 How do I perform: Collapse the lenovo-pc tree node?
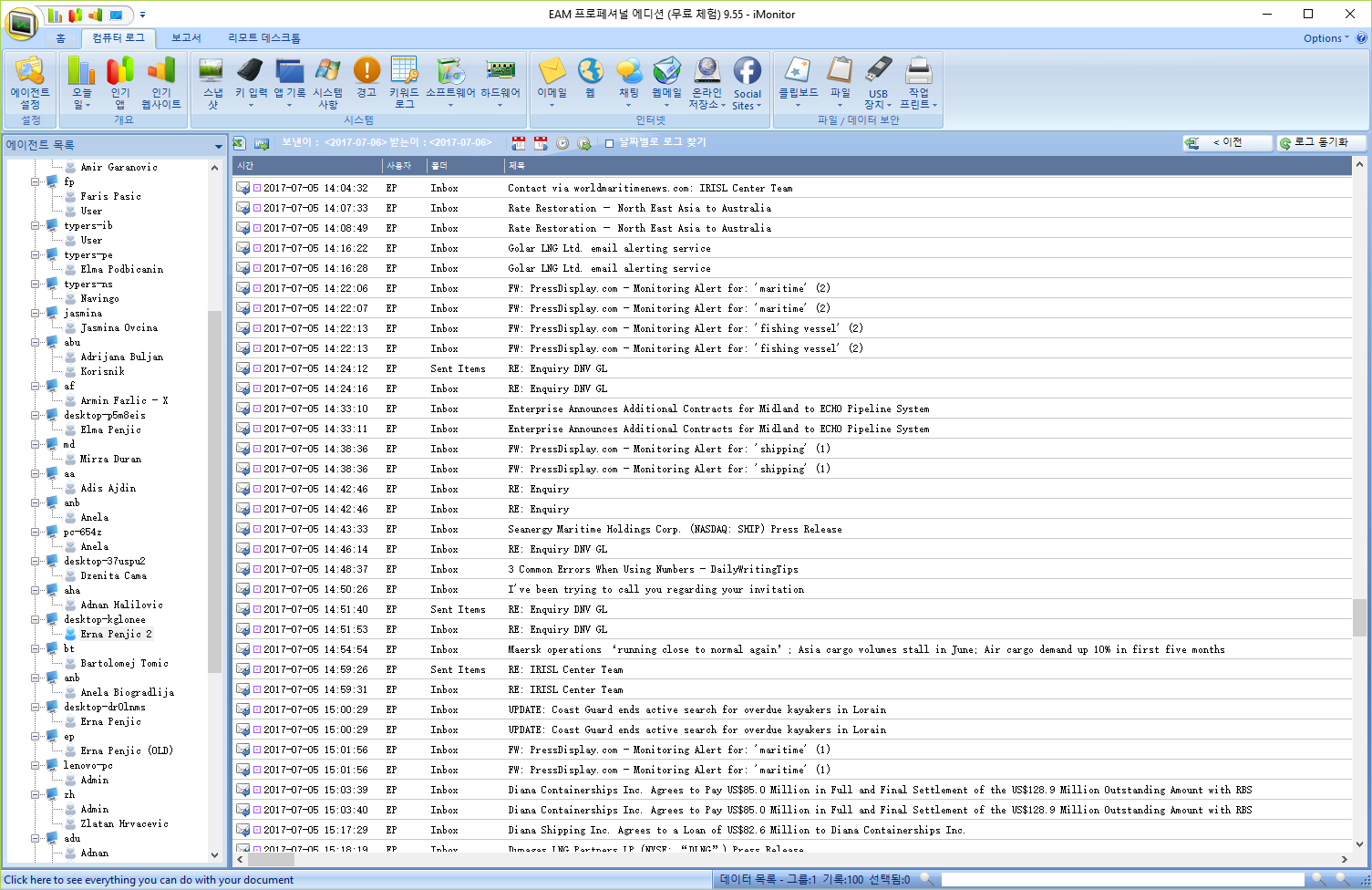[35, 765]
